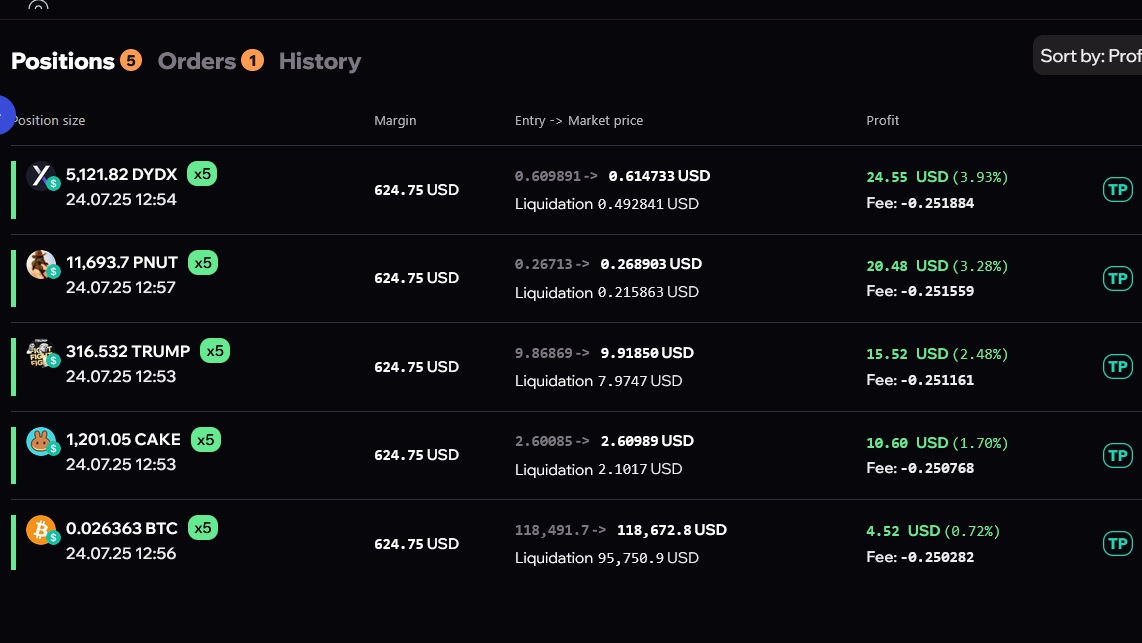The image size is (1142, 643).
Task: Click TRUMP market price 9.91850 USD
Action: coord(647,353)
